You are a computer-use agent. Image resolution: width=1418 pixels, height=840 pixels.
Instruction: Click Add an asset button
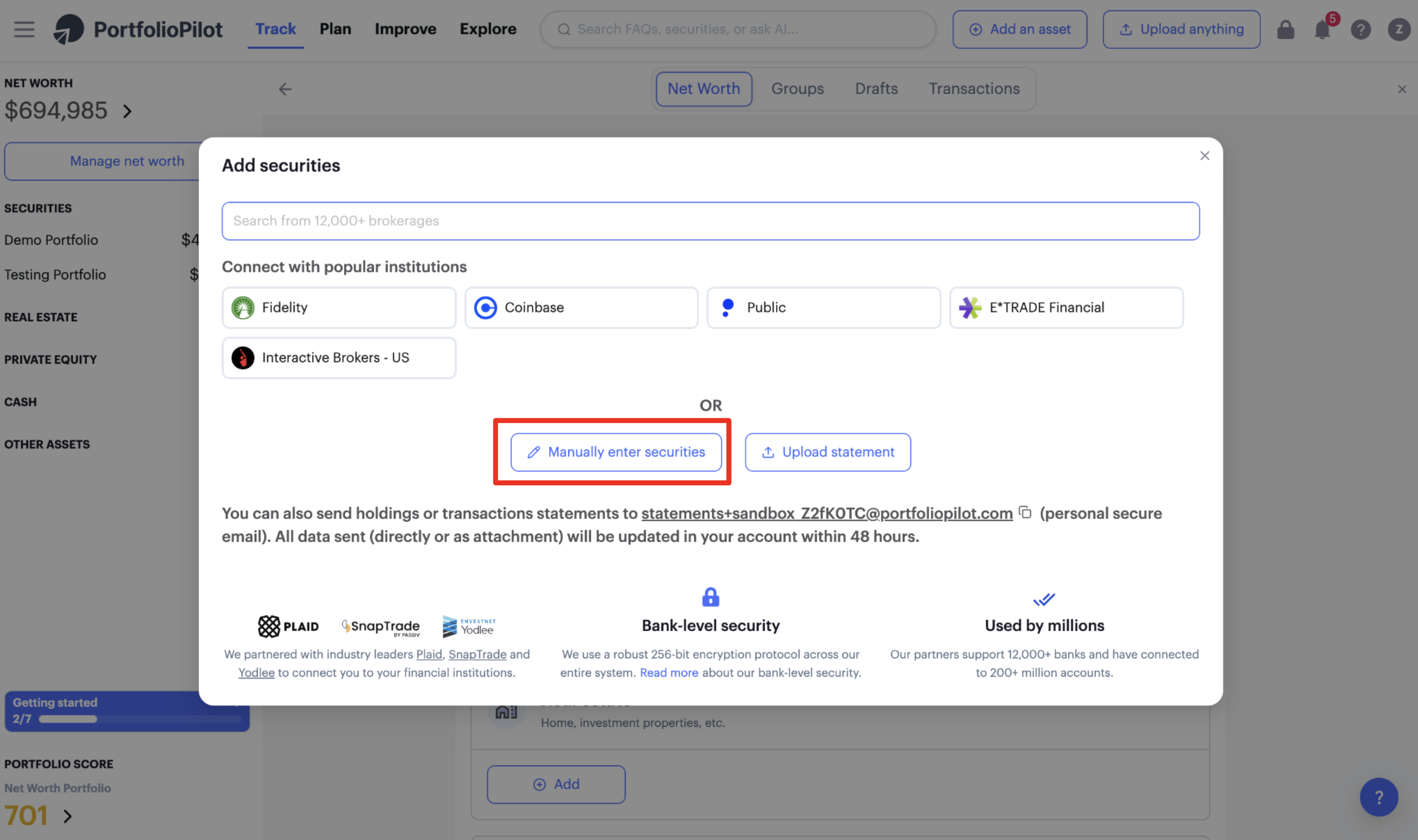point(1019,30)
